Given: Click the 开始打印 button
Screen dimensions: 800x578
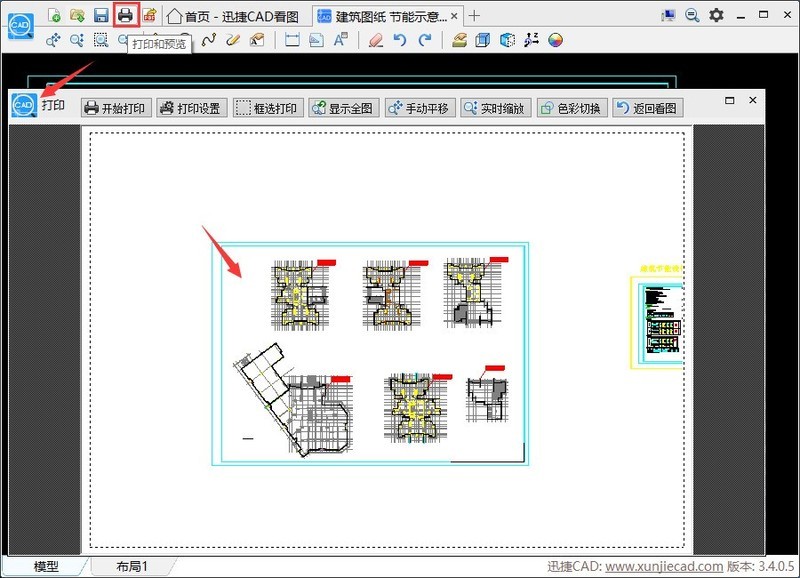Looking at the screenshot, I should (x=116, y=108).
